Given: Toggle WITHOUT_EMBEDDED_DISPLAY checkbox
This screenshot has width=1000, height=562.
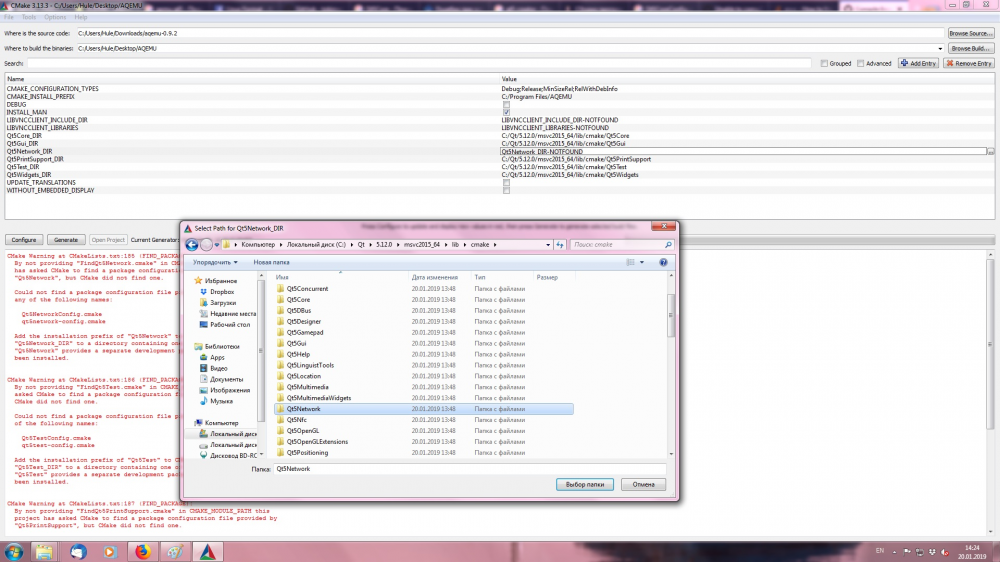Looking at the screenshot, I should coord(506,190).
